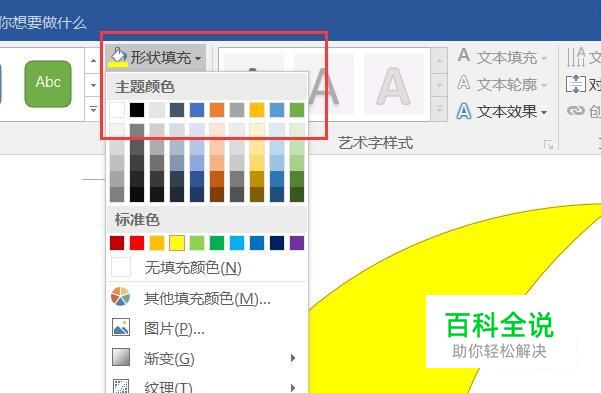The width and height of the screenshot is (601, 393).
Task: Open the 渐变(G) submenu
Action: coord(207,358)
